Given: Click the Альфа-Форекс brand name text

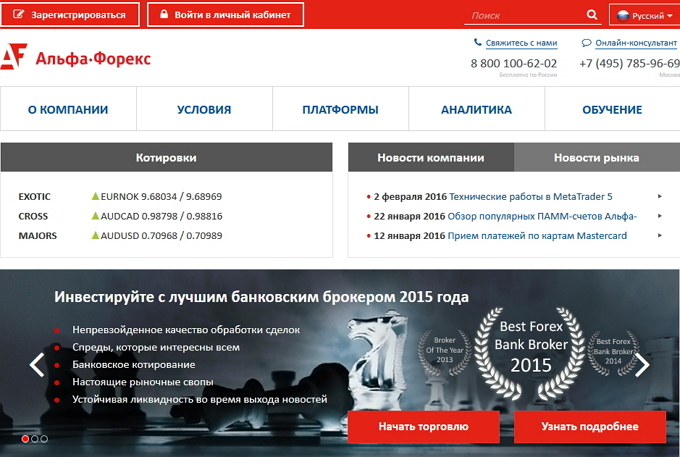Looking at the screenshot, I should (x=93, y=58).
